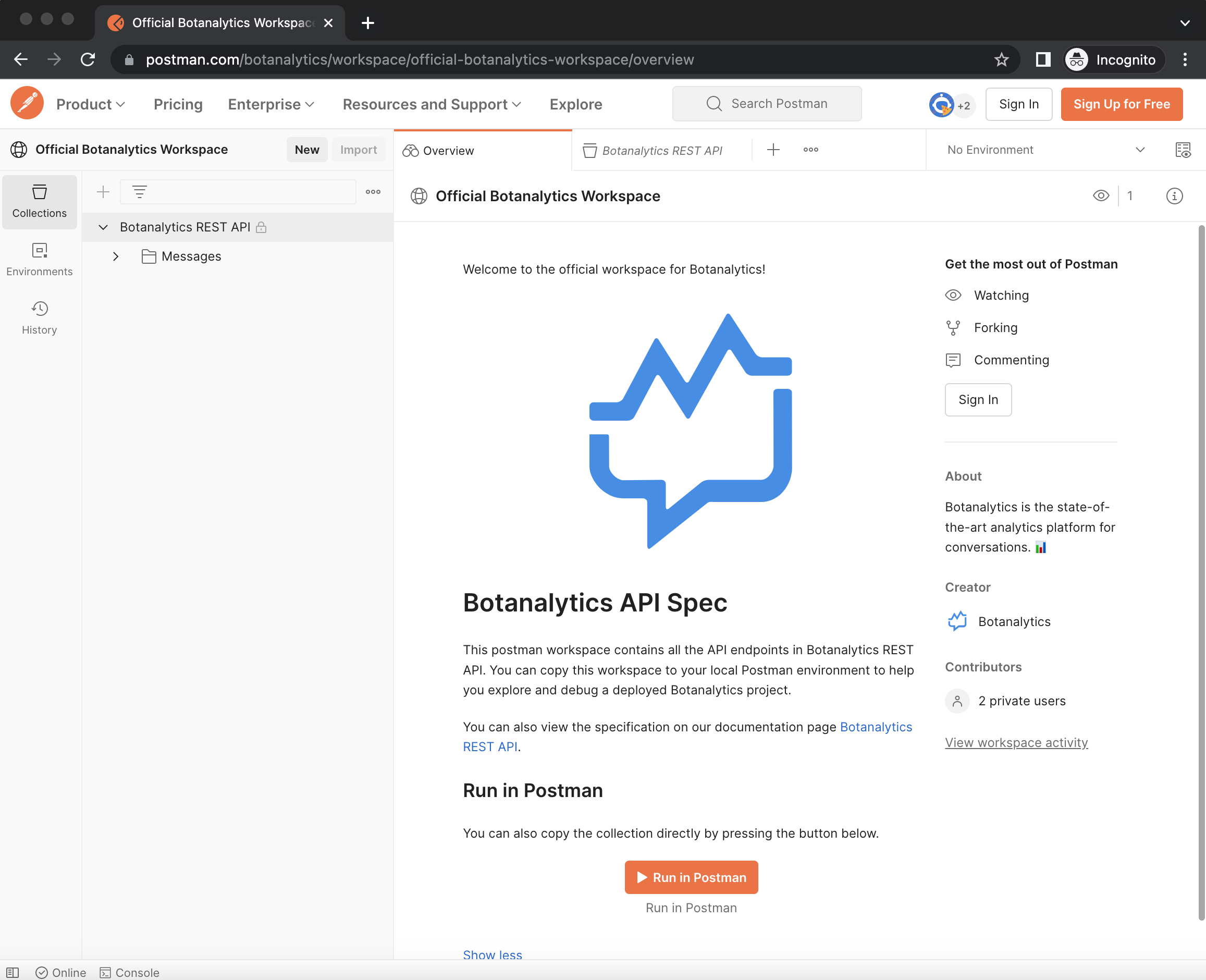Click Show less link
1206x980 pixels.
click(x=492, y=954)
